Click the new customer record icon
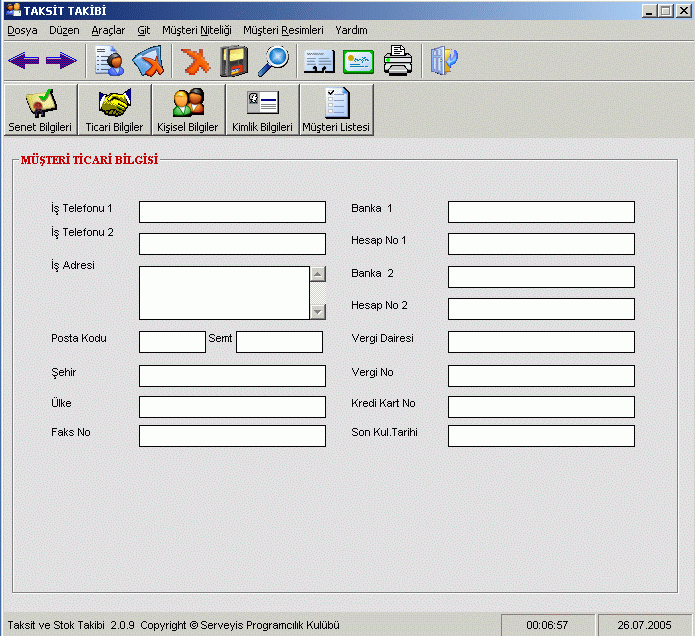 point(109,62)
